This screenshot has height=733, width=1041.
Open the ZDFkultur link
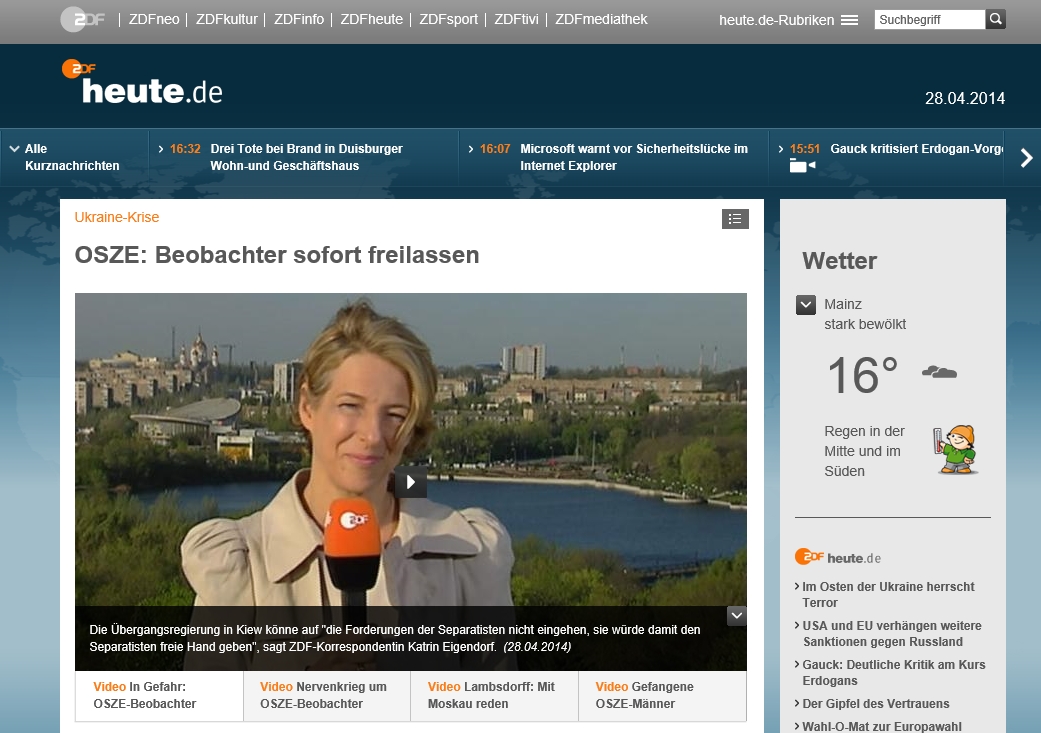(x=226, y=19)
